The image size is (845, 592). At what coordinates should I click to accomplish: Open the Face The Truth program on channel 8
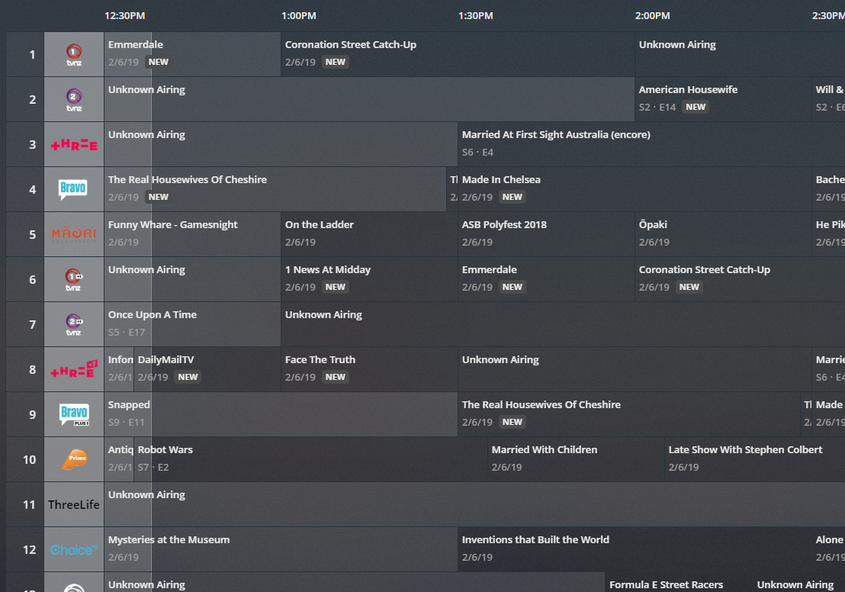(x=369, y=370)
